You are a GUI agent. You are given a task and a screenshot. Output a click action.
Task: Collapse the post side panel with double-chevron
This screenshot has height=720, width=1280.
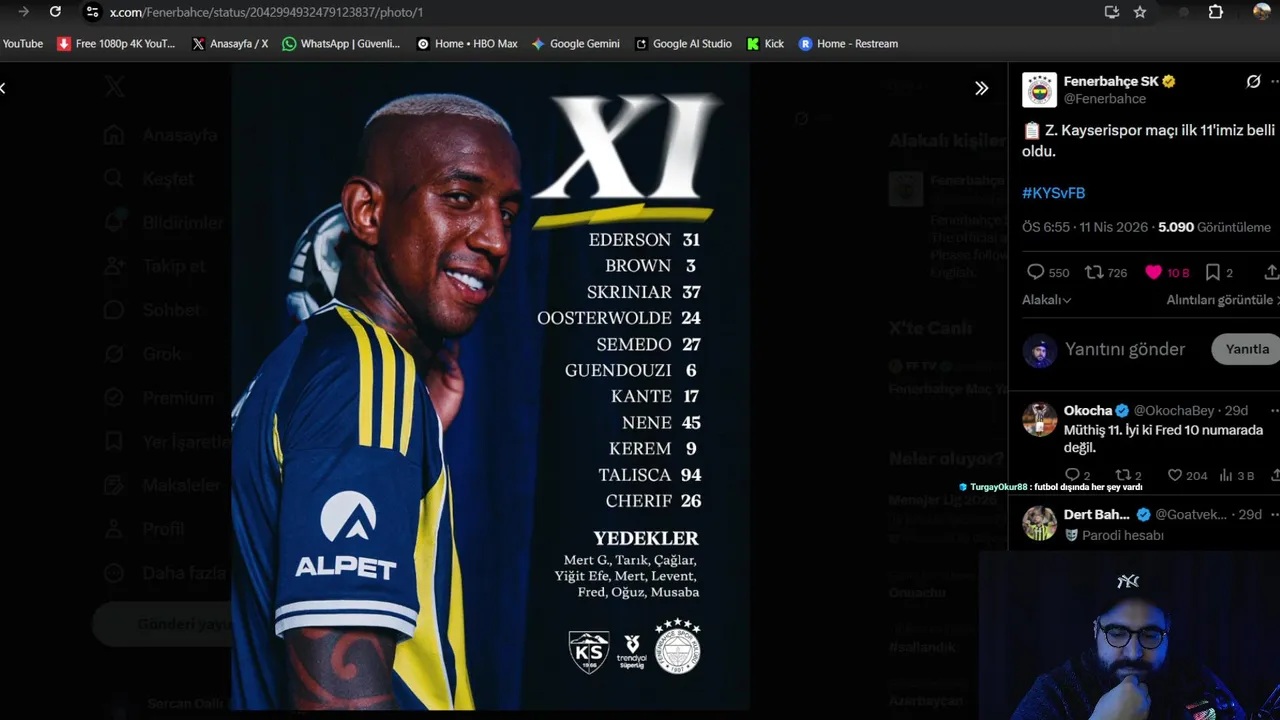pyautogui.click(x=981, y=88)
